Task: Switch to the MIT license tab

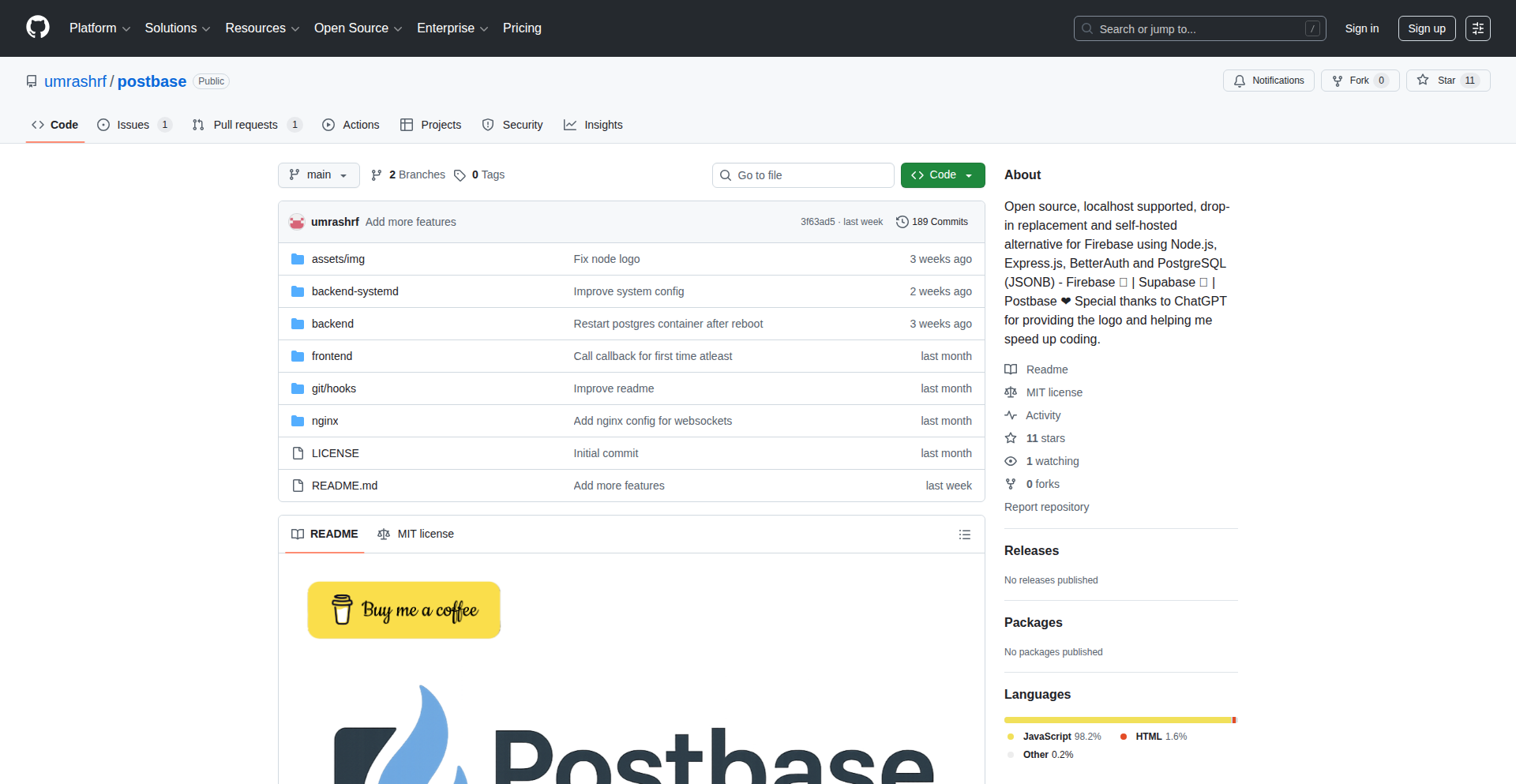Action: (x=416, y=534)
